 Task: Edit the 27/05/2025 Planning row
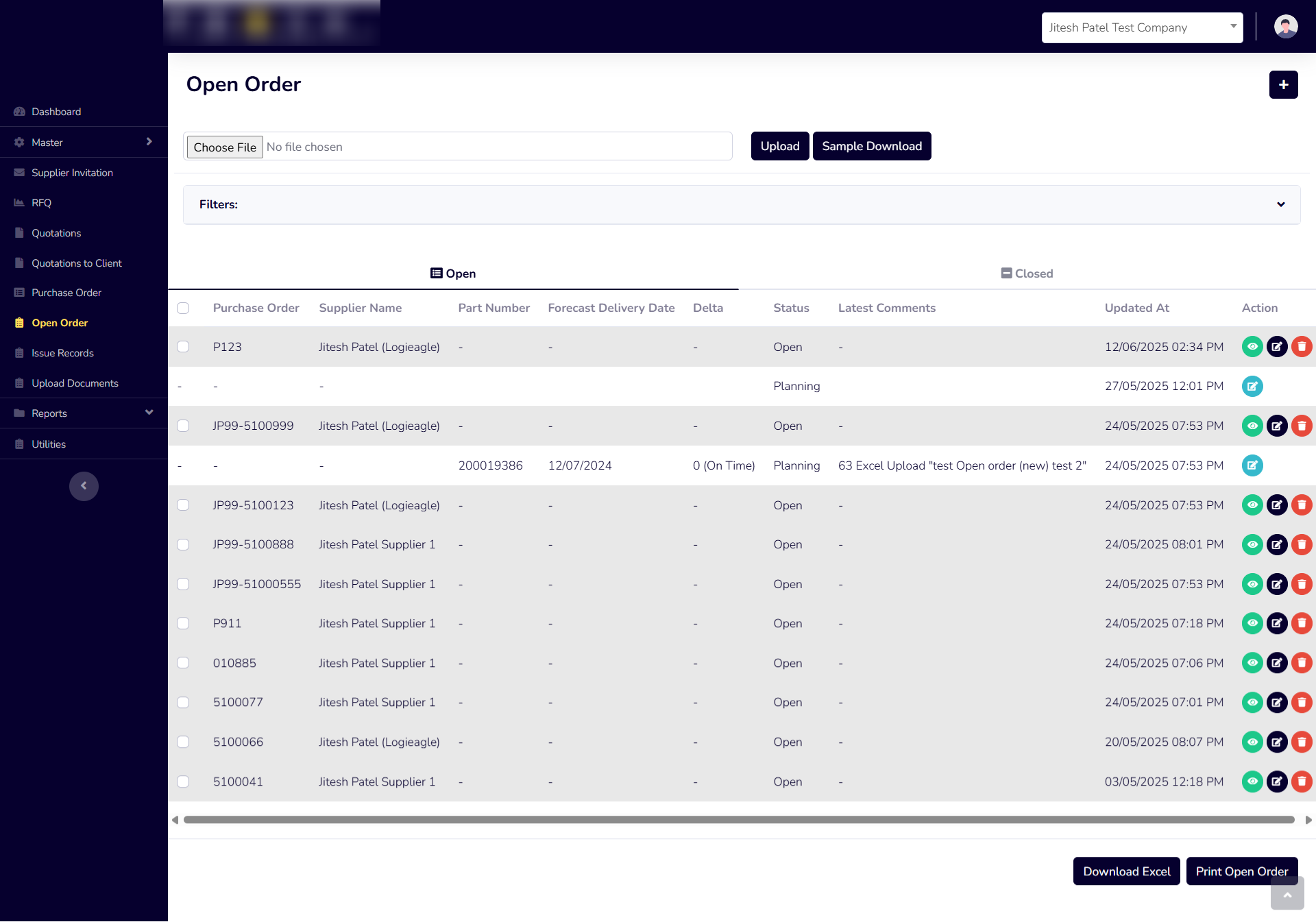1252,386
